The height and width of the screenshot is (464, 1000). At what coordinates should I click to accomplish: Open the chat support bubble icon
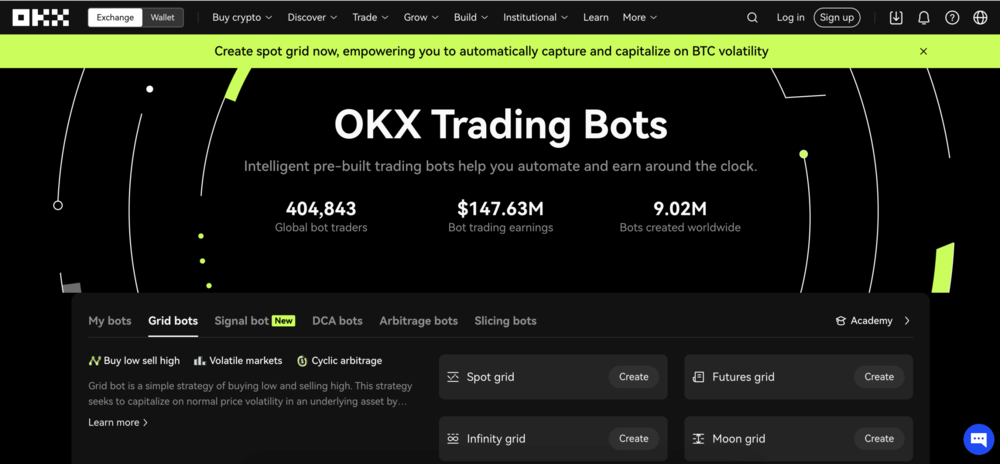(978, 439)
